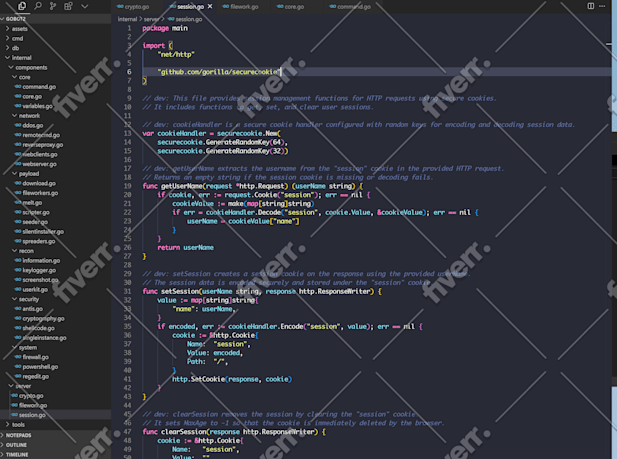This screenshot has width=617, height=459.
Task: Click Go file icon beside command.go in tree
Action: click(x=18, y=87)
